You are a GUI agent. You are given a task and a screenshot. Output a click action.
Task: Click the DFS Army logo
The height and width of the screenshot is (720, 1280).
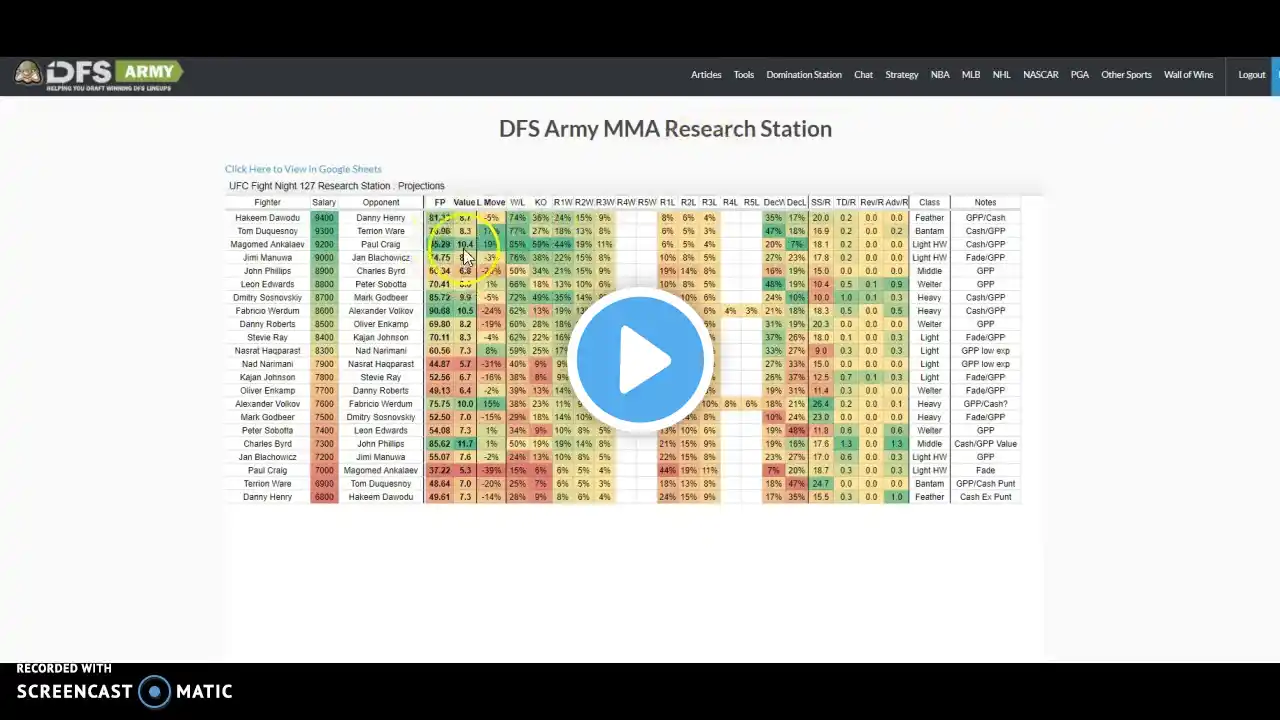(98, 76)
